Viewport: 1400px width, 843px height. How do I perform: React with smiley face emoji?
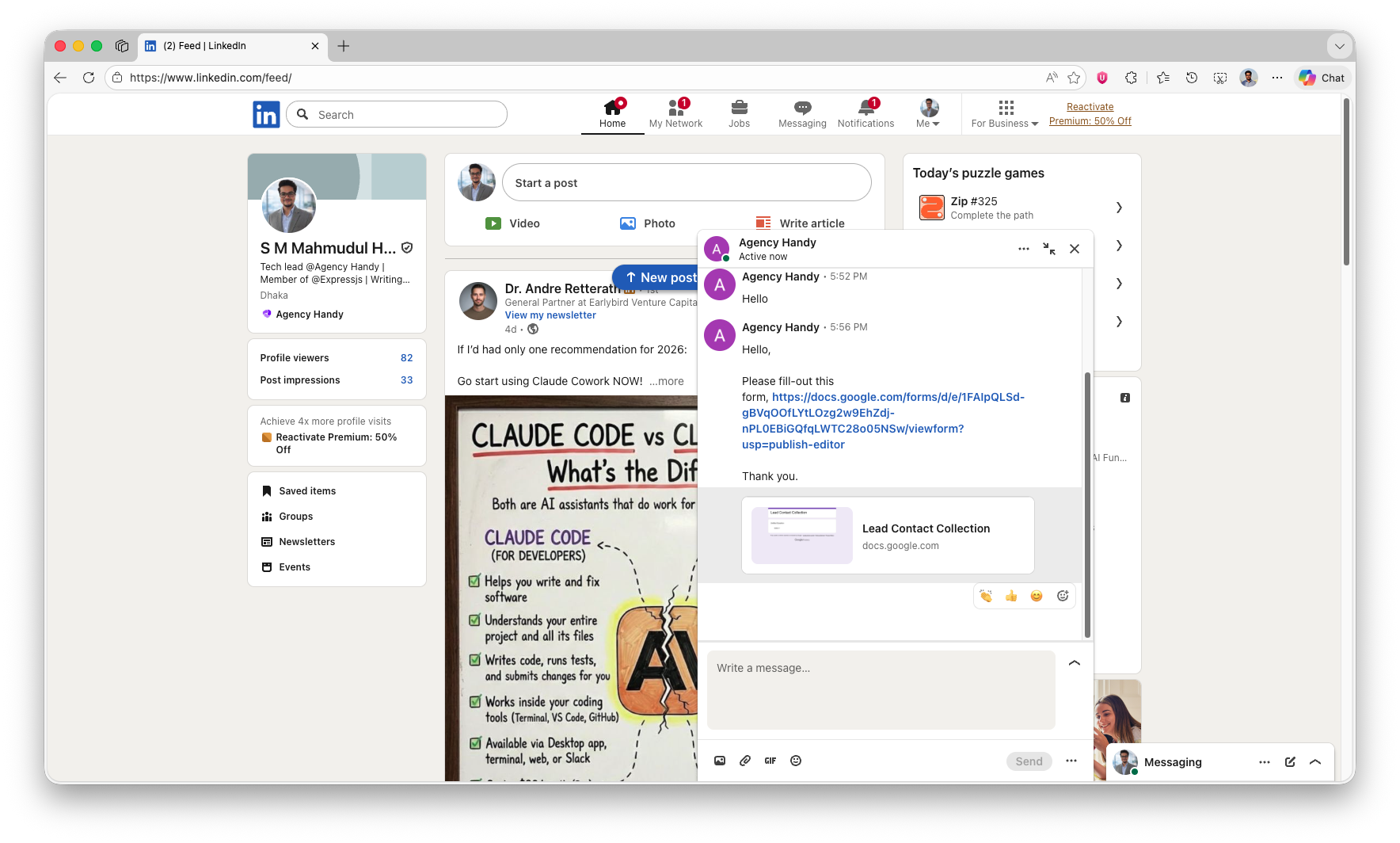1037,596
